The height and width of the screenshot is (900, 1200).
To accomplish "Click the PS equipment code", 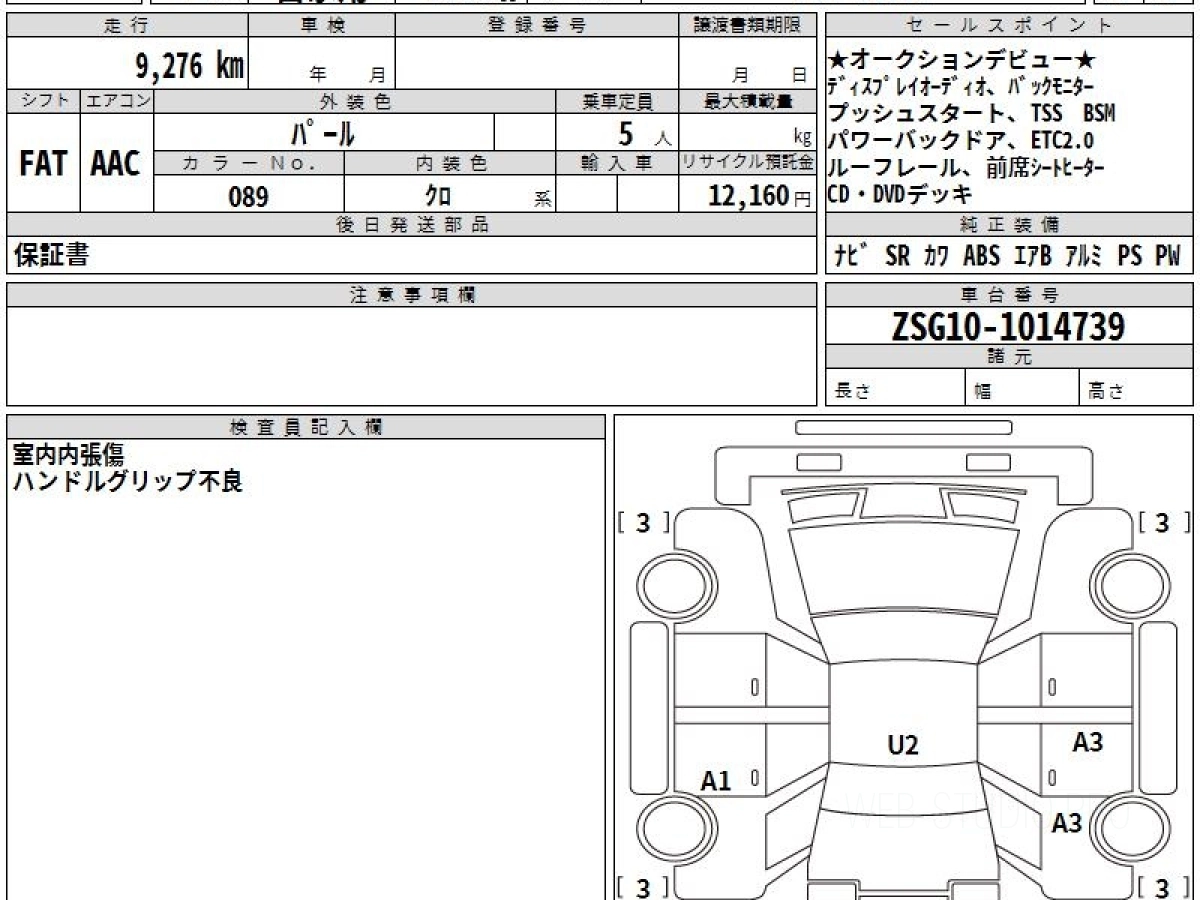I will [1130, 256].
